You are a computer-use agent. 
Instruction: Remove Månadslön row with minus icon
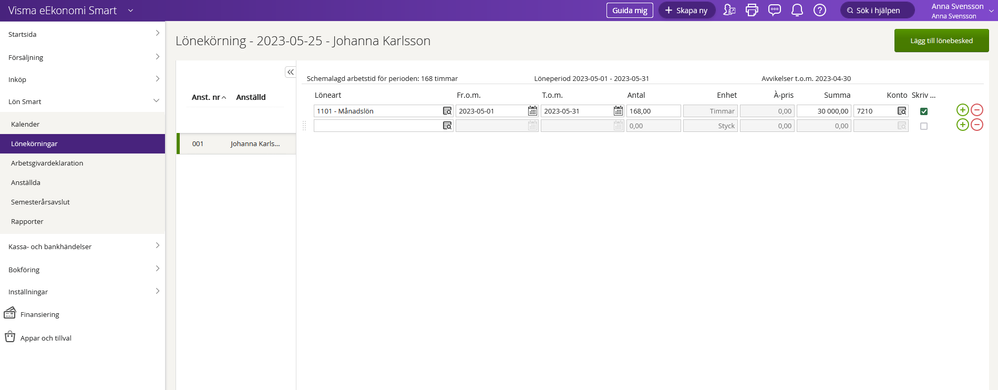(977, 110)
